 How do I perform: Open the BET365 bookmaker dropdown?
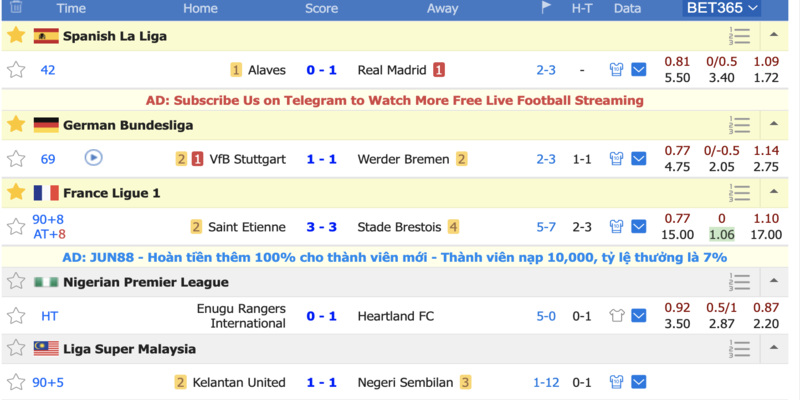(x=722, y=8)
